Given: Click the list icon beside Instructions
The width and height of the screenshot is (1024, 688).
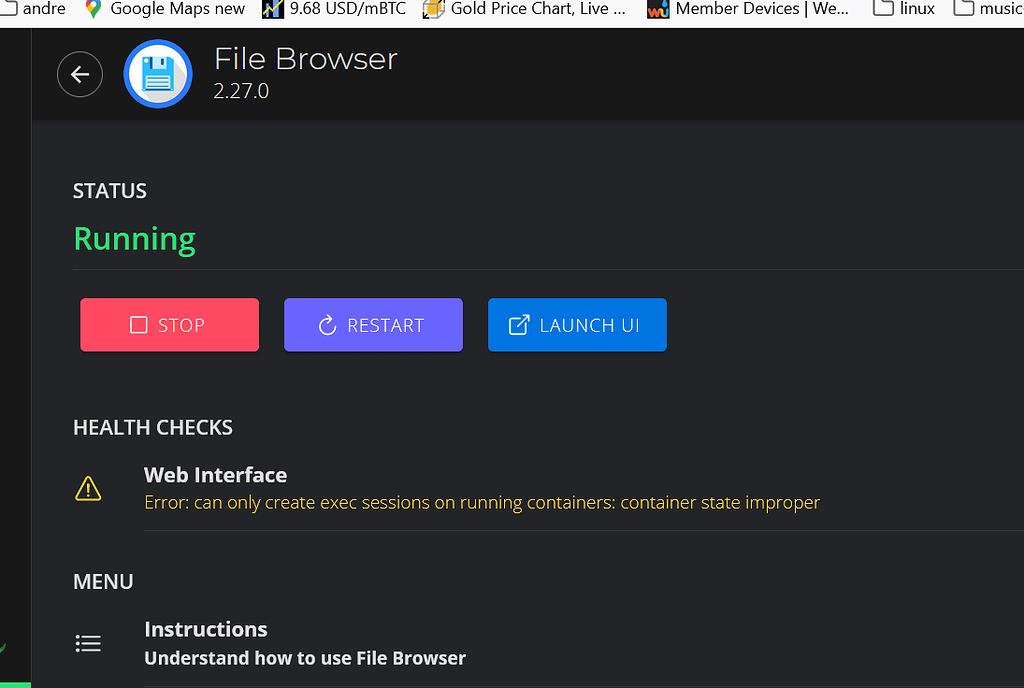Looking at the screenshot, I should 88,643.
